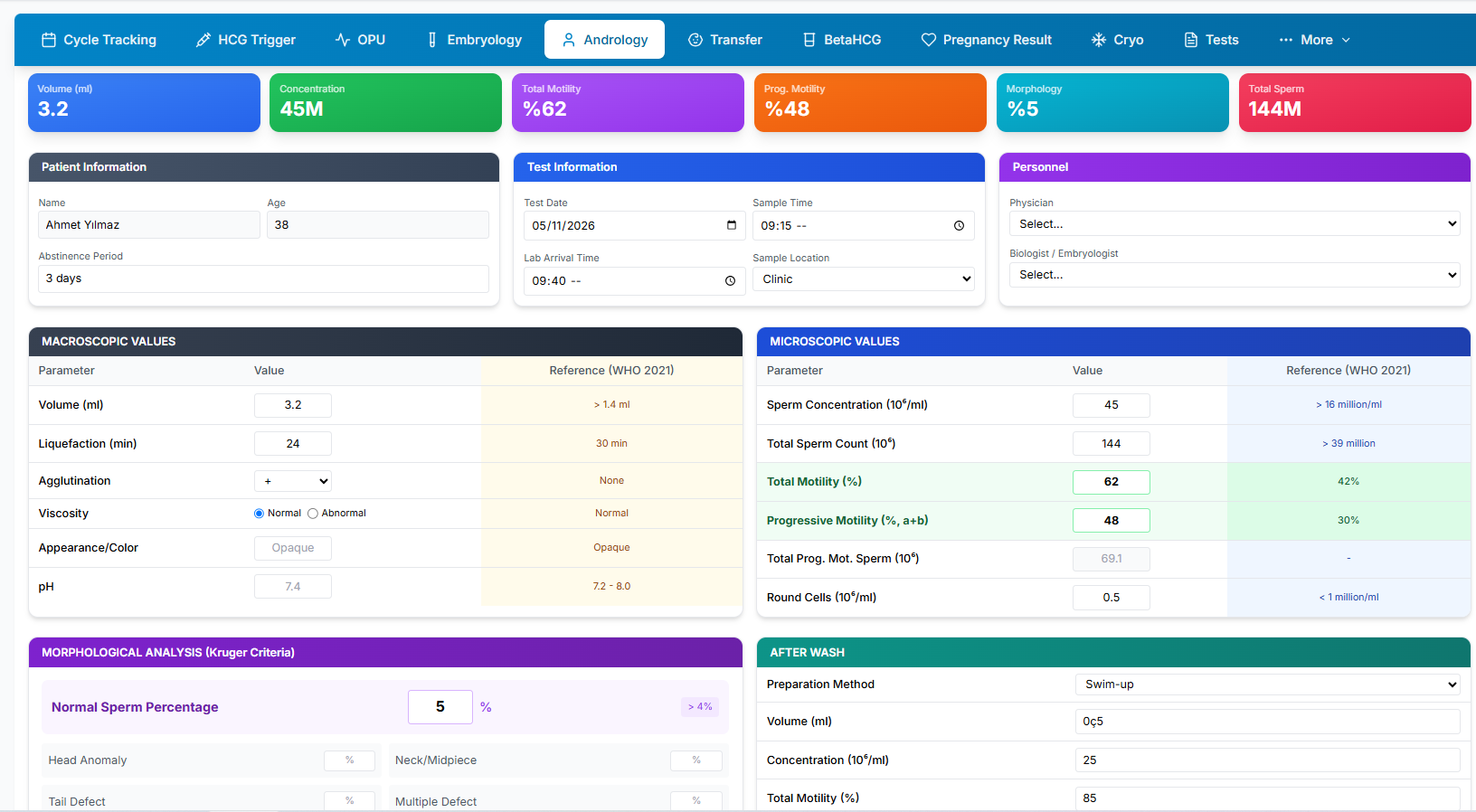Click the Pregnancy Result heart icon
The image size is (1476, 812).
(929, 40)
